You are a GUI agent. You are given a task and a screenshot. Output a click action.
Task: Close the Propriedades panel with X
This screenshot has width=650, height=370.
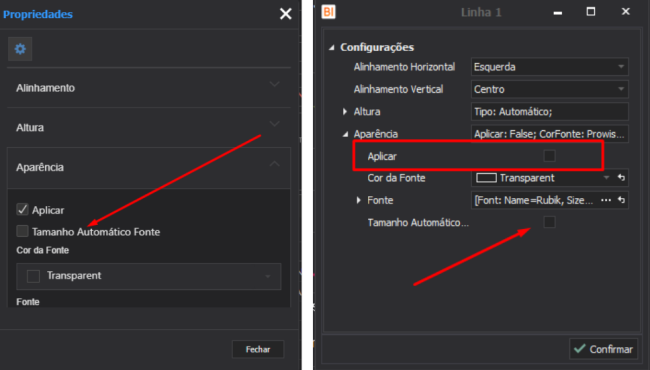pos(286,14)
